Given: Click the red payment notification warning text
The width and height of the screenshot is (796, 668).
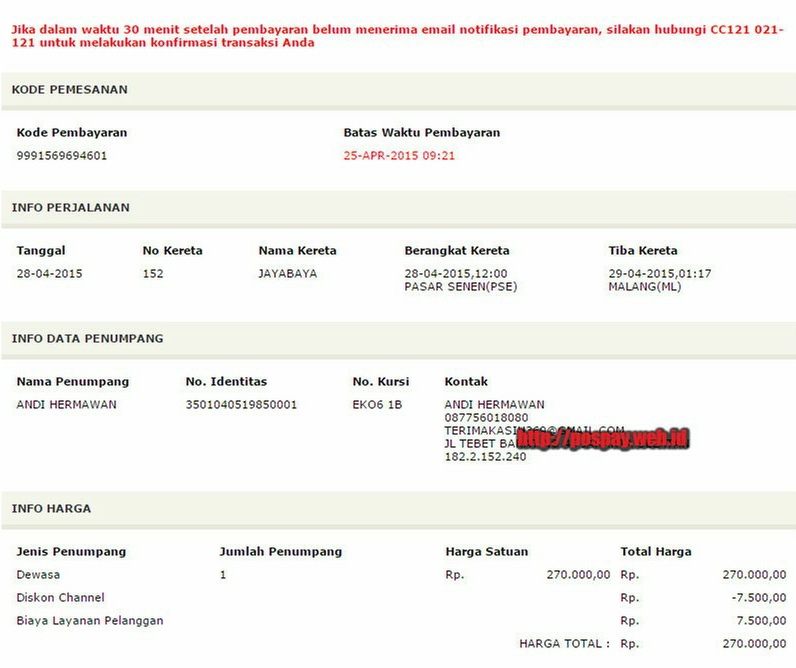Looking at the screenshot, I should coord(397,37).
